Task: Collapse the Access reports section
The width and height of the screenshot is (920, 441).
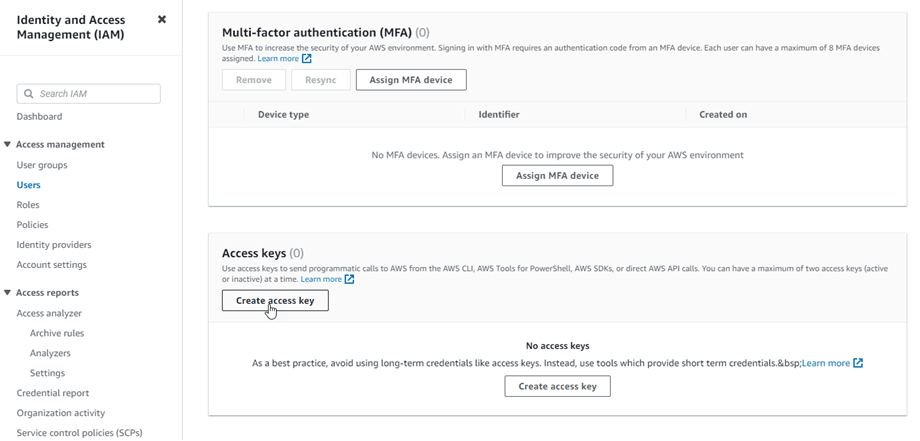Action: (8, 293)
